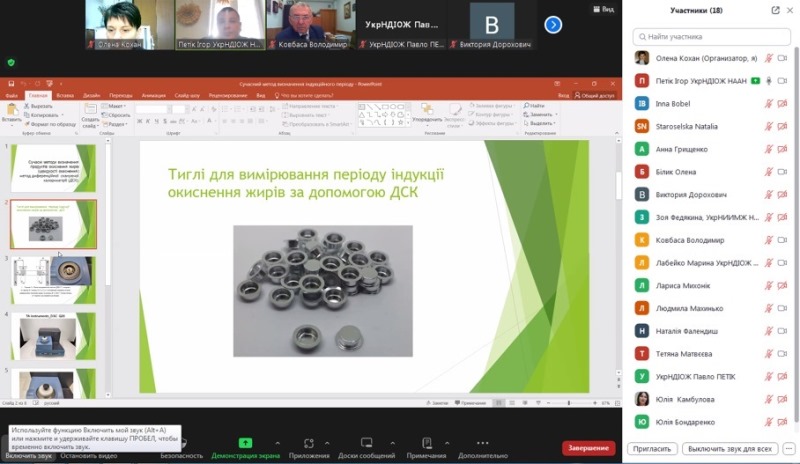Click Выключить звук для всех button
The width and height of the screenshot is (800, 464).
click(x=730, y=449)
